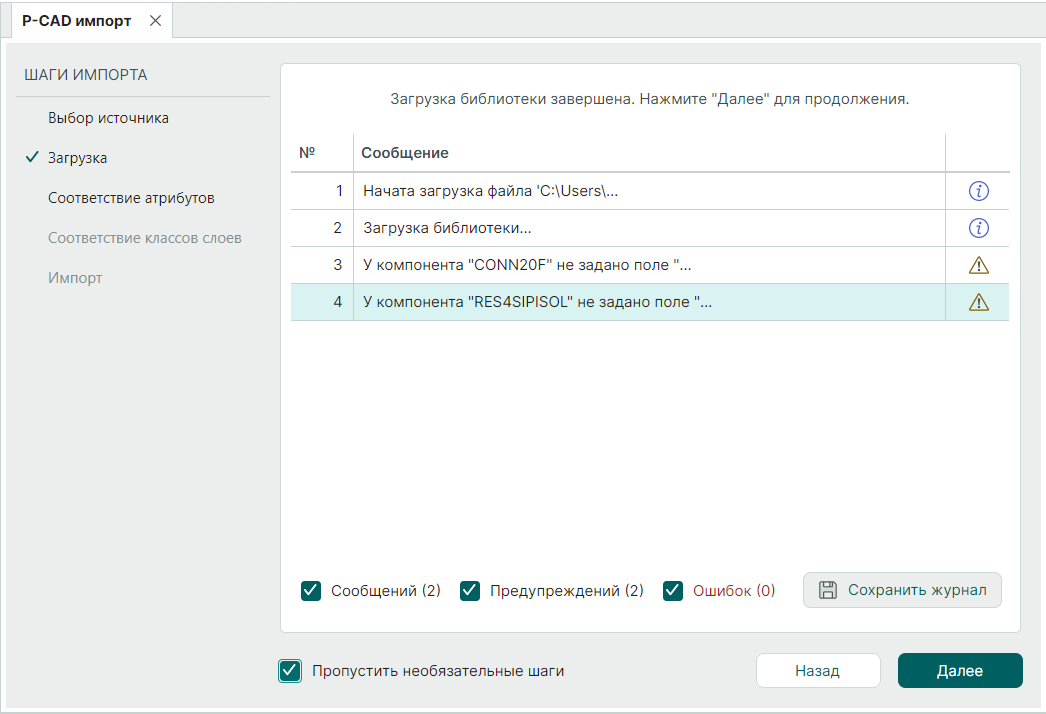
Task: Open Соответствие атрибутов step
Action: click(x=131, y=198)
